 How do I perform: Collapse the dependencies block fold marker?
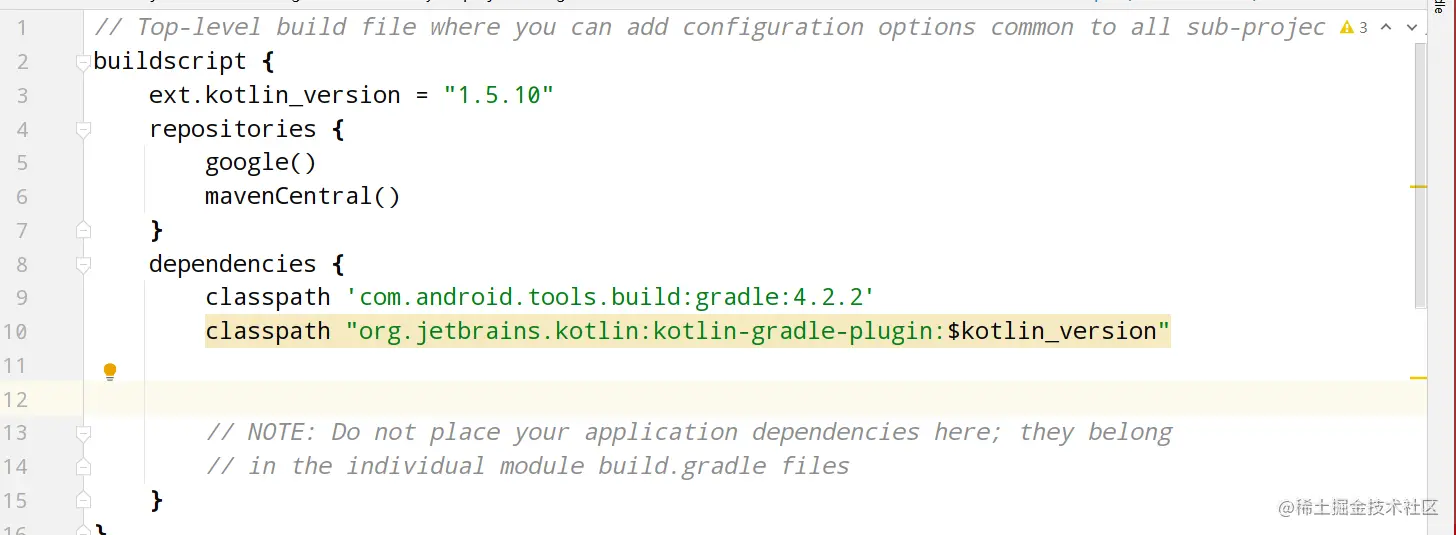83,264
